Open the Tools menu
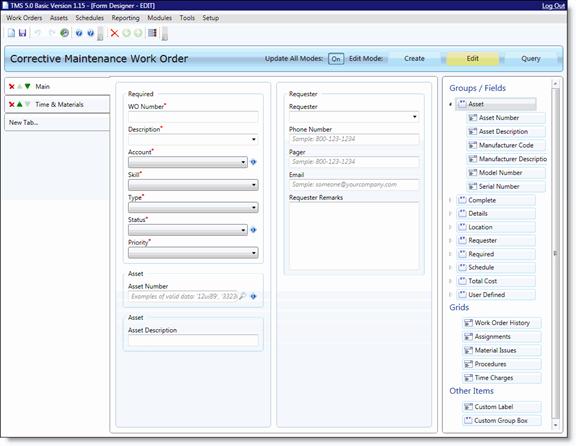Viewport: 576px width, 446px height. pyautogui.click(x=187, y=18)
